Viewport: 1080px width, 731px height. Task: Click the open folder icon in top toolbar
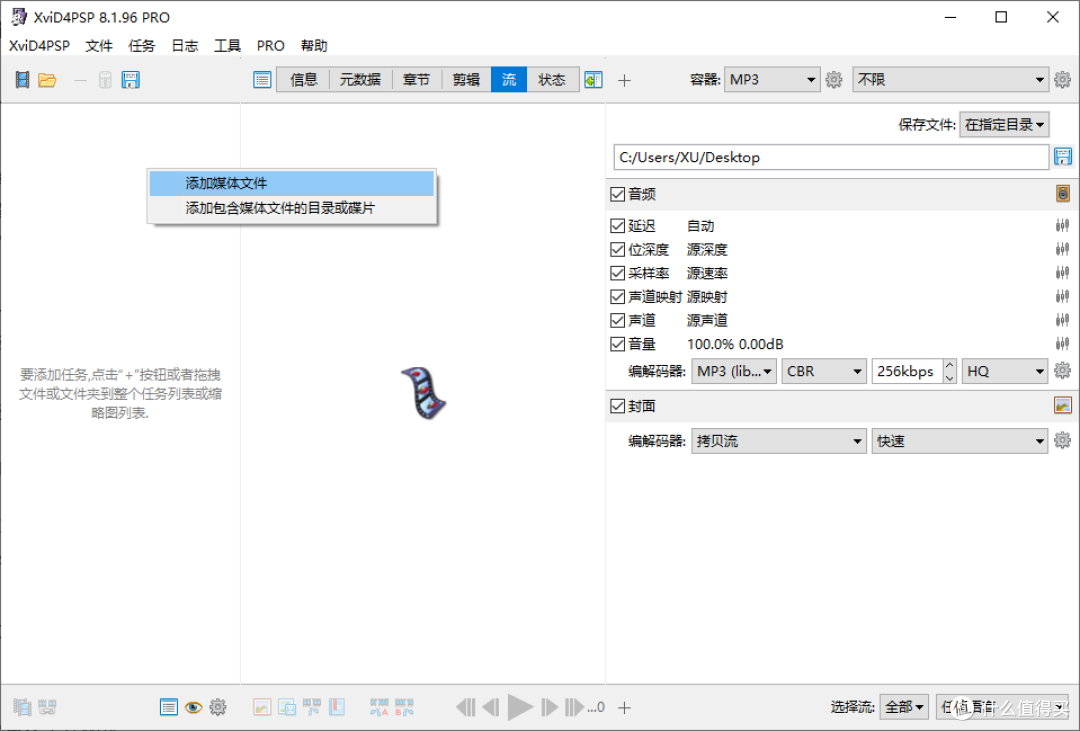47,80
